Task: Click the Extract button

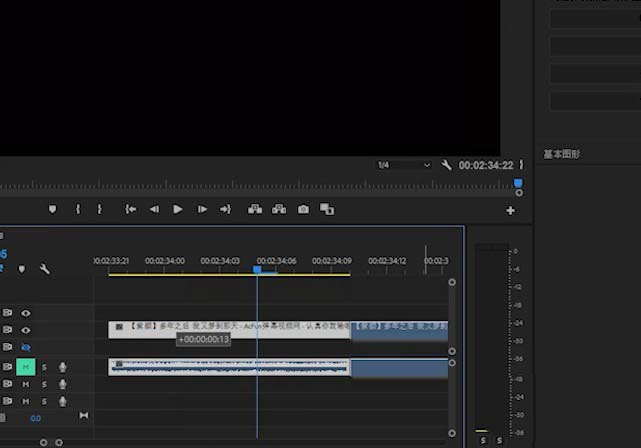Action: click(x=279, y=209)
